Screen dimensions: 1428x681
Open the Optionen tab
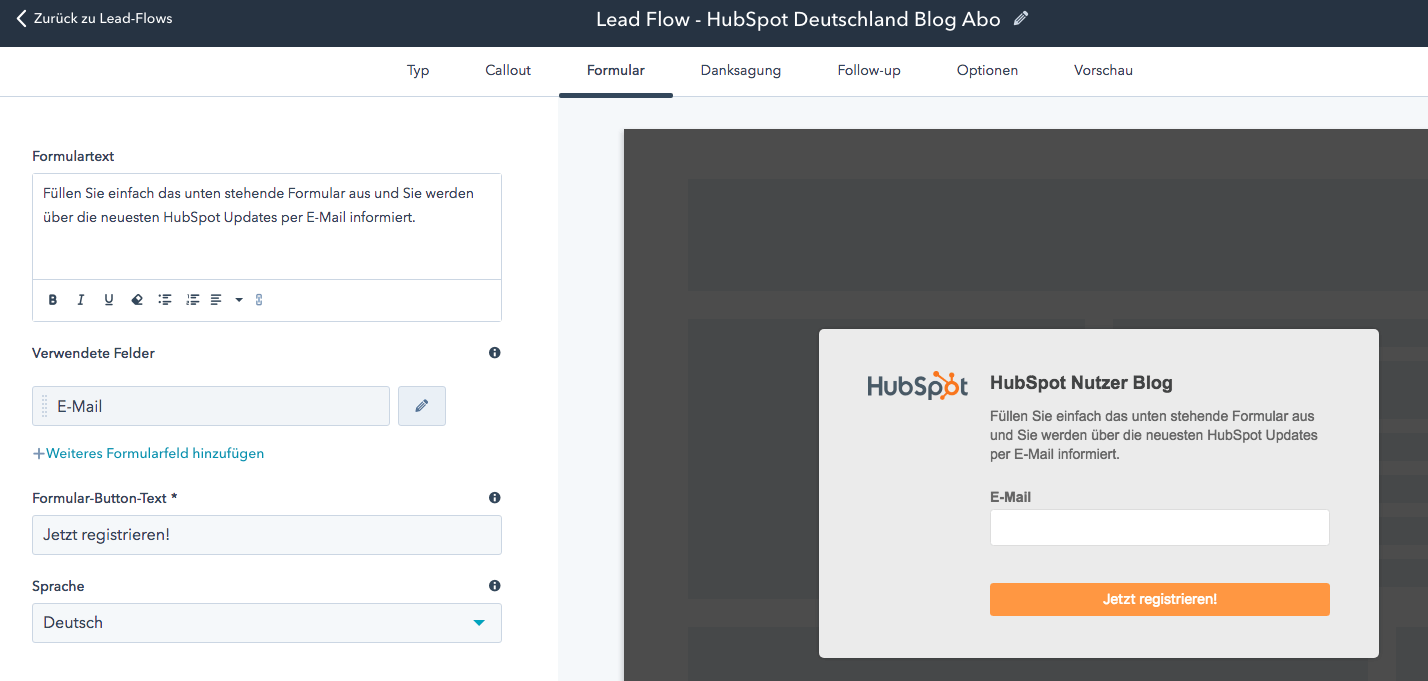click(987, 71)
